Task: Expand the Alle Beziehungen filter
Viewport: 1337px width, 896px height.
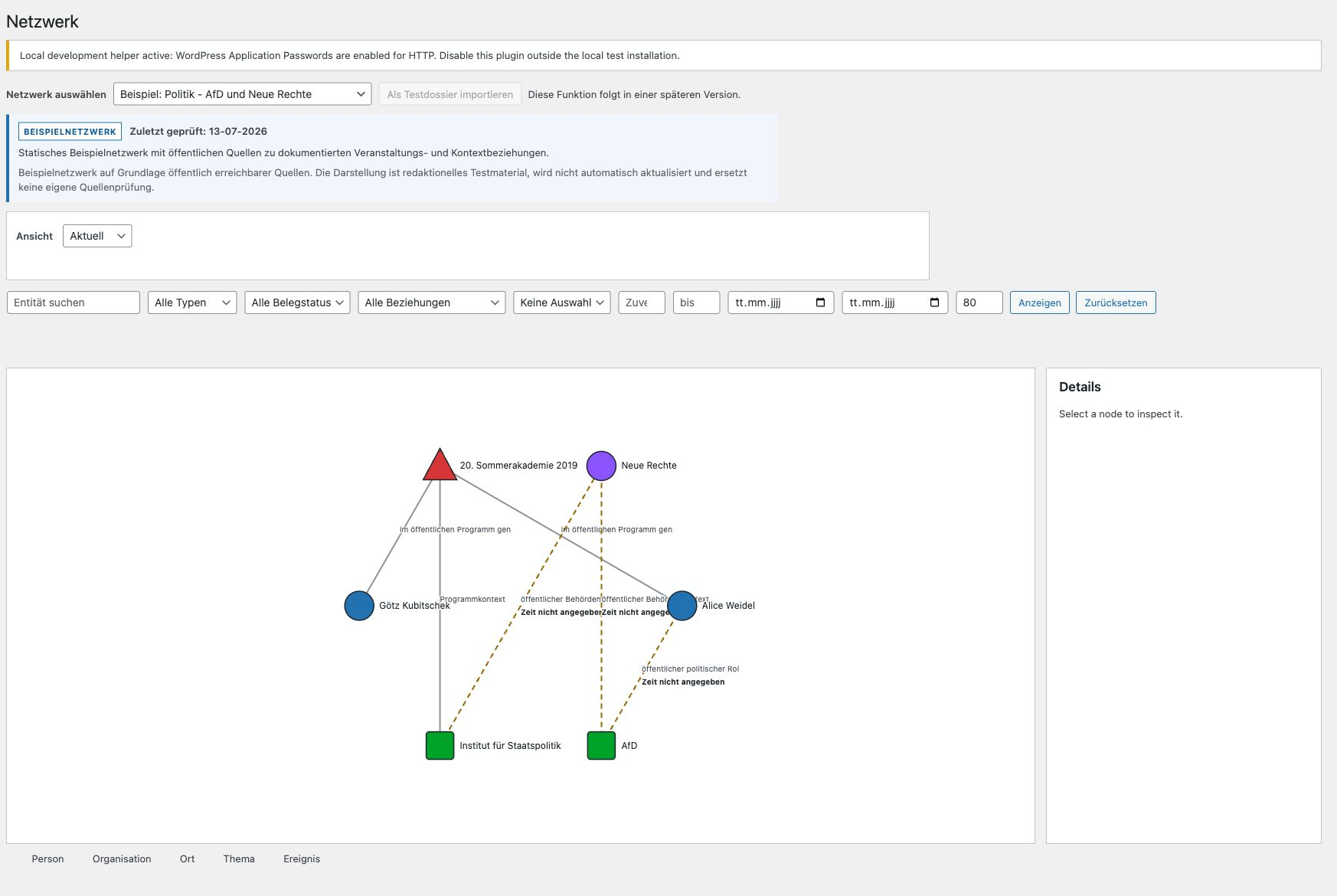Action: pos(431,302)
